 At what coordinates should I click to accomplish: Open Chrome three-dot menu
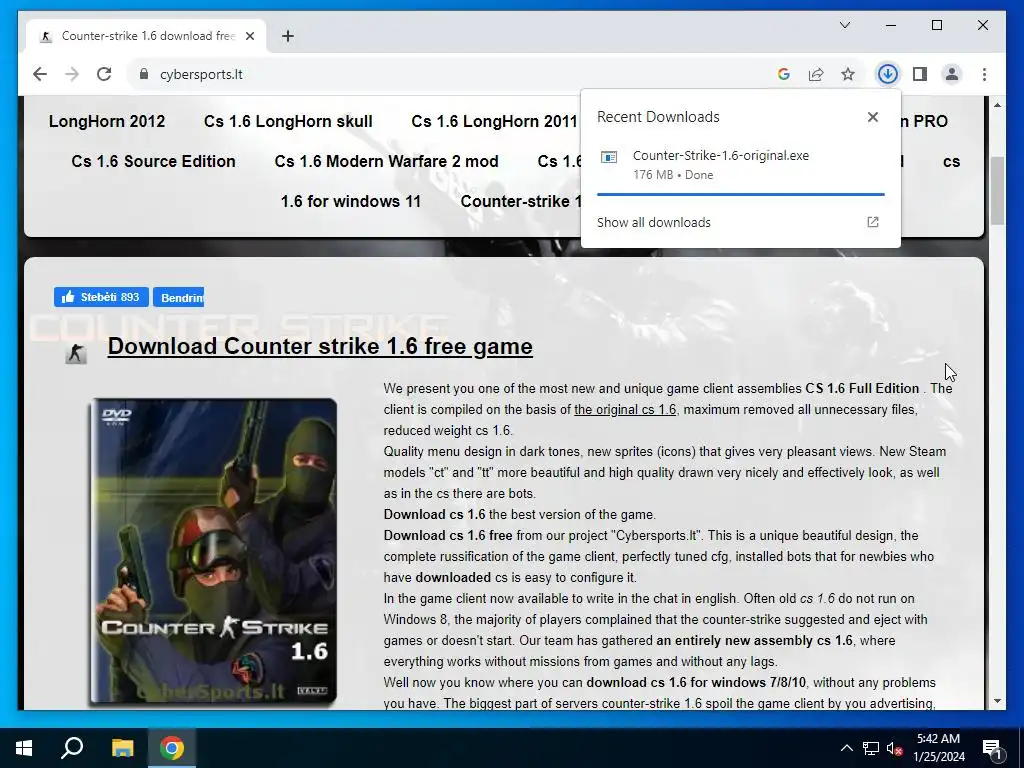pos(984,74)
